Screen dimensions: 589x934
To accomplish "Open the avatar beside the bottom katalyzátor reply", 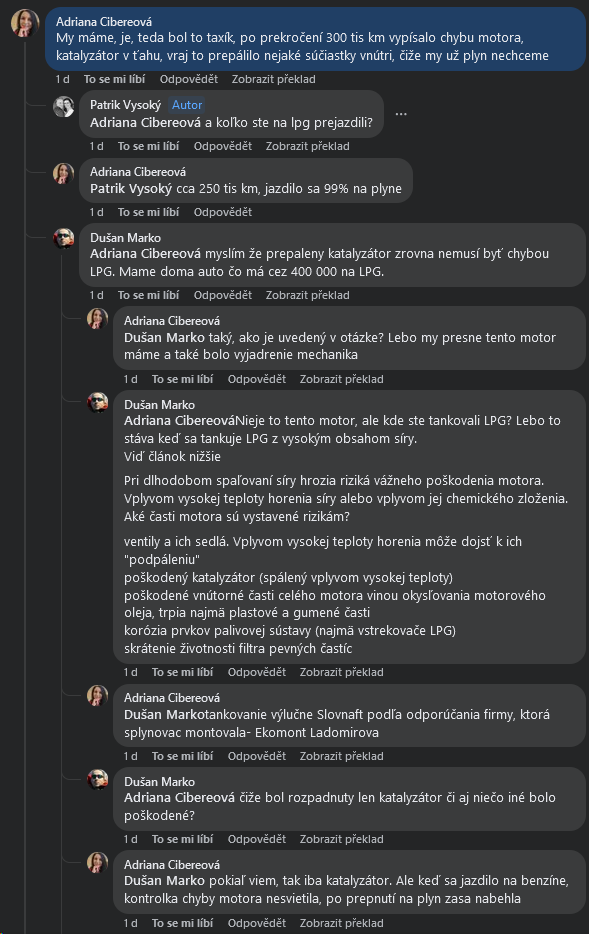I will 97,861.
